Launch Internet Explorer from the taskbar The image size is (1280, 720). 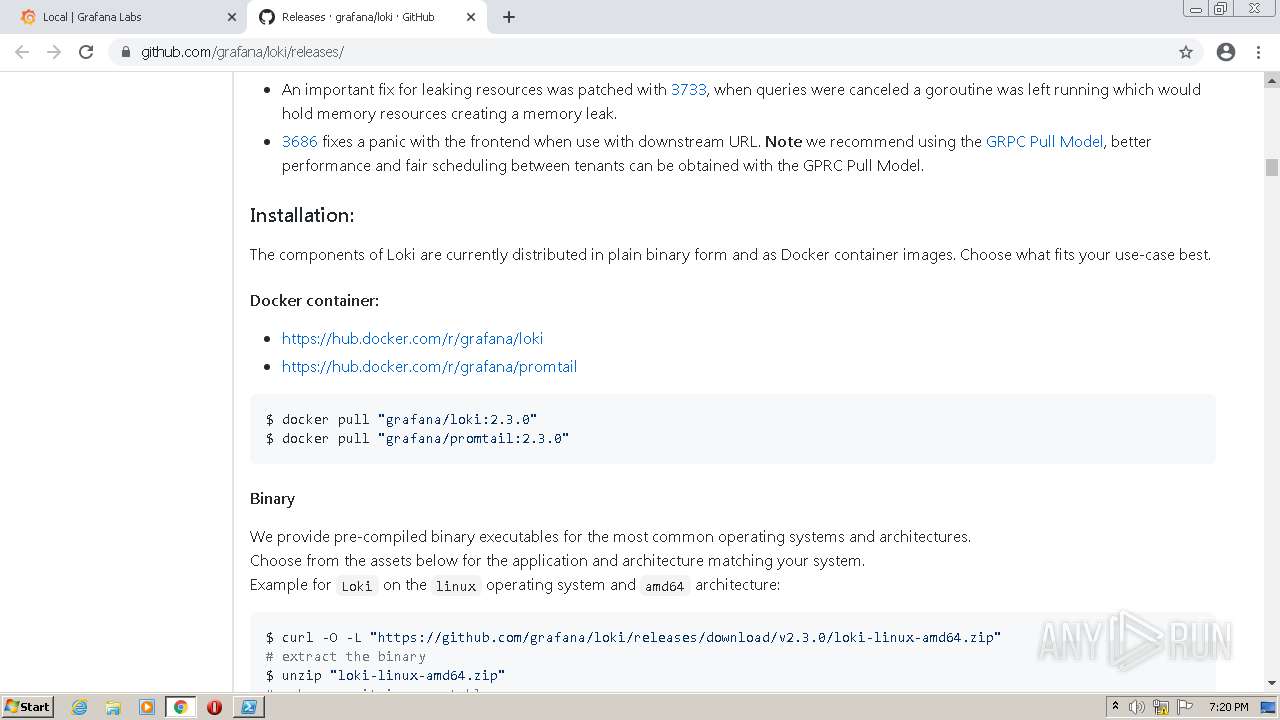(x=80, y=707)
